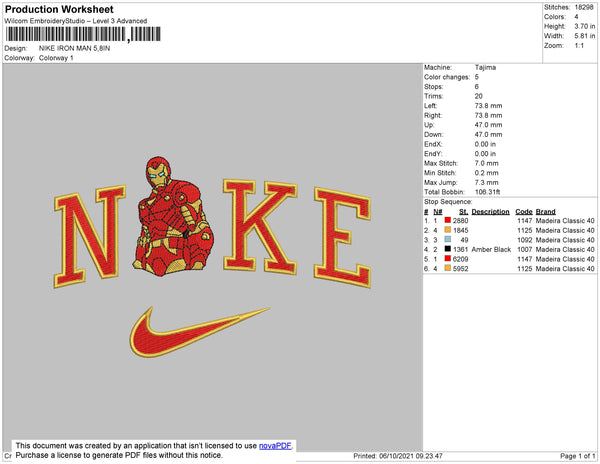Click the stitch count 5952 in row 6

460,269
